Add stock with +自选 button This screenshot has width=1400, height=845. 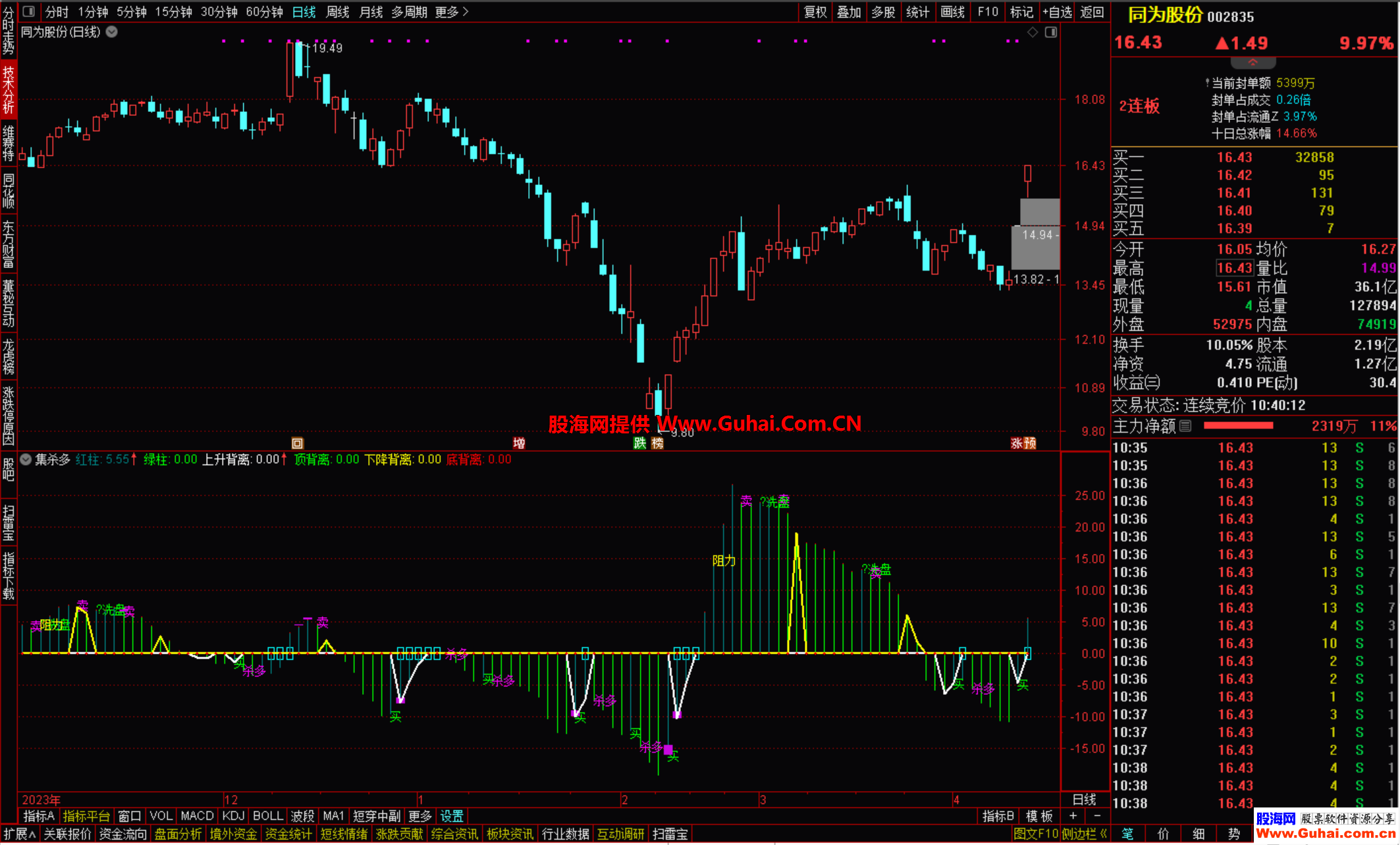(x=1058, y=12)
